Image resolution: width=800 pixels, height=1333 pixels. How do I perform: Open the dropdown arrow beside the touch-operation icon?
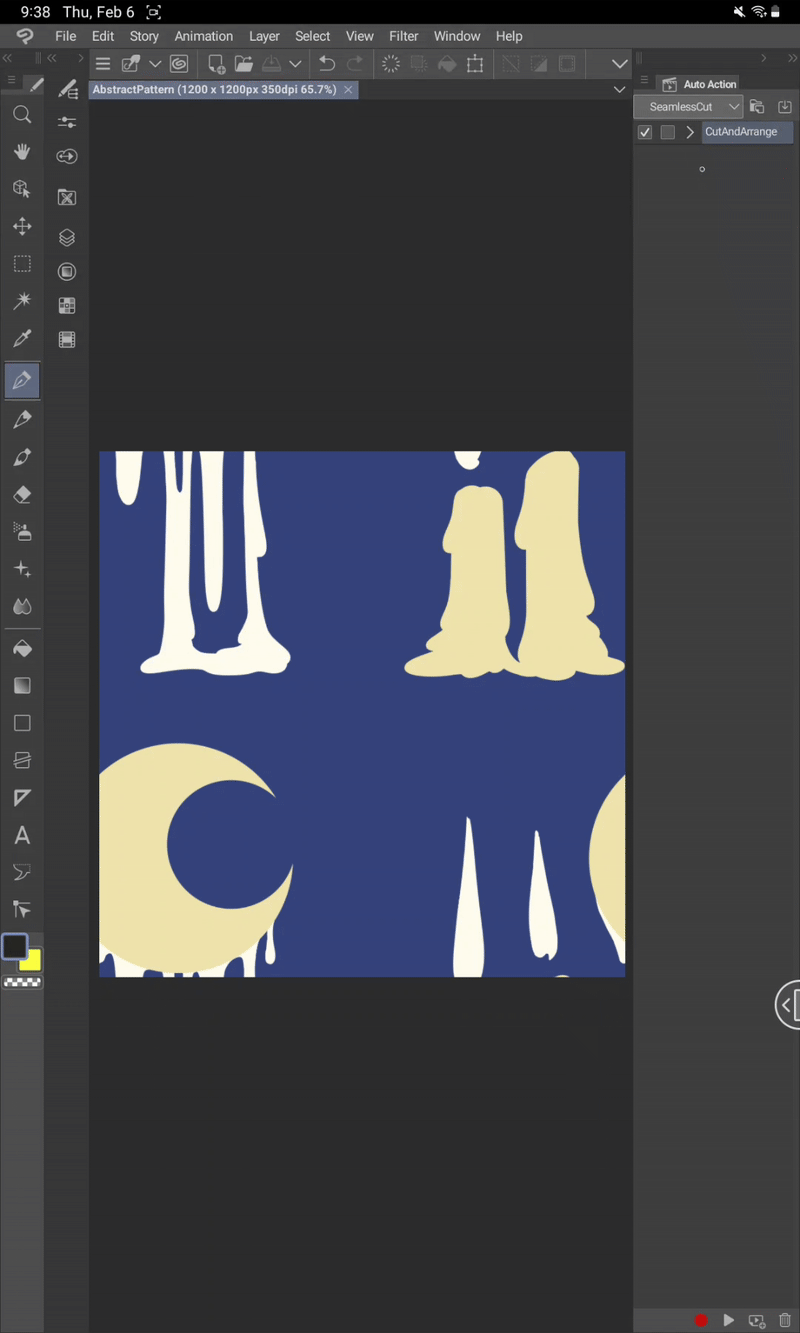(x=155, y=64)
